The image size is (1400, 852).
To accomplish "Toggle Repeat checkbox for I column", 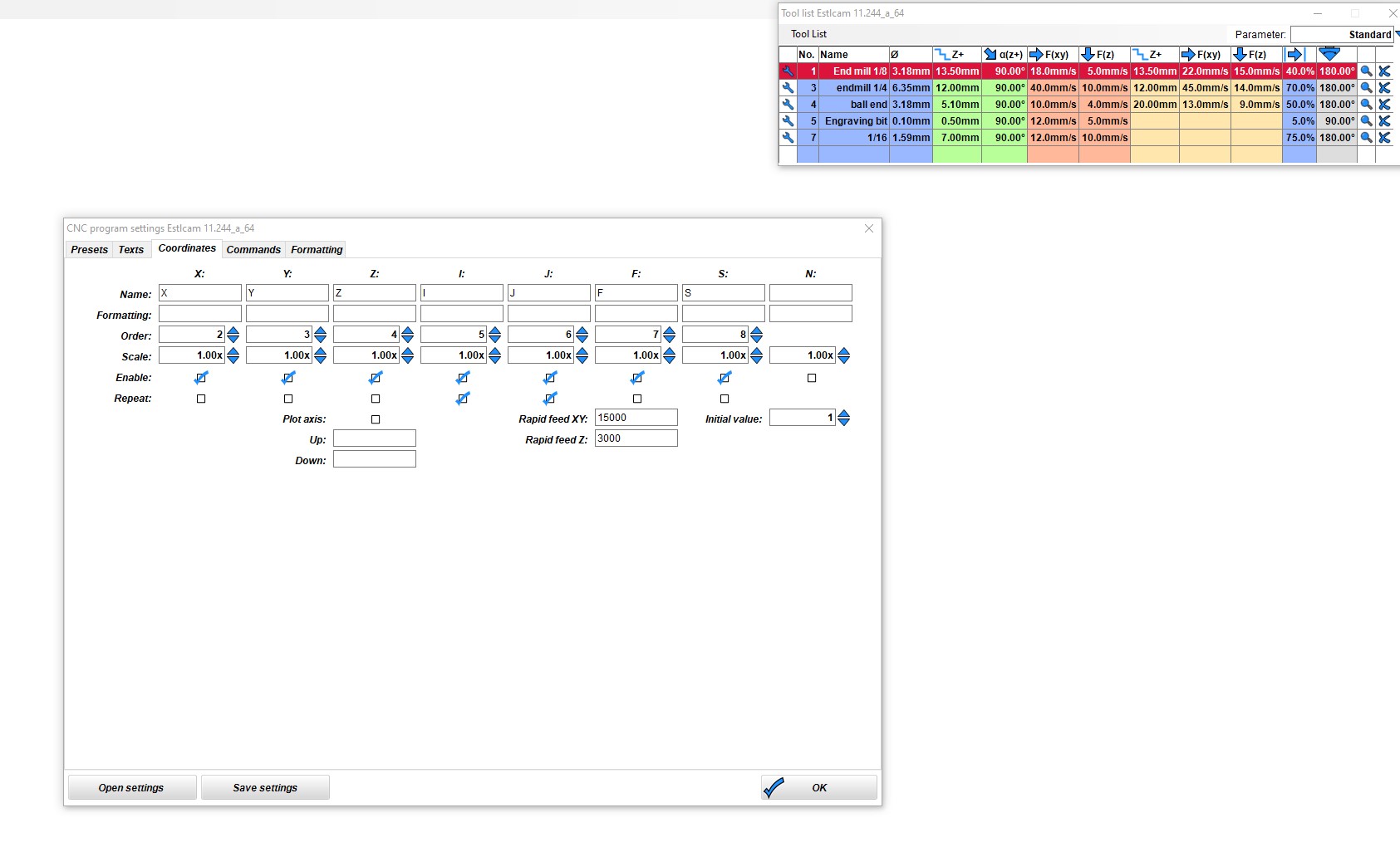I will click(463, 399).
